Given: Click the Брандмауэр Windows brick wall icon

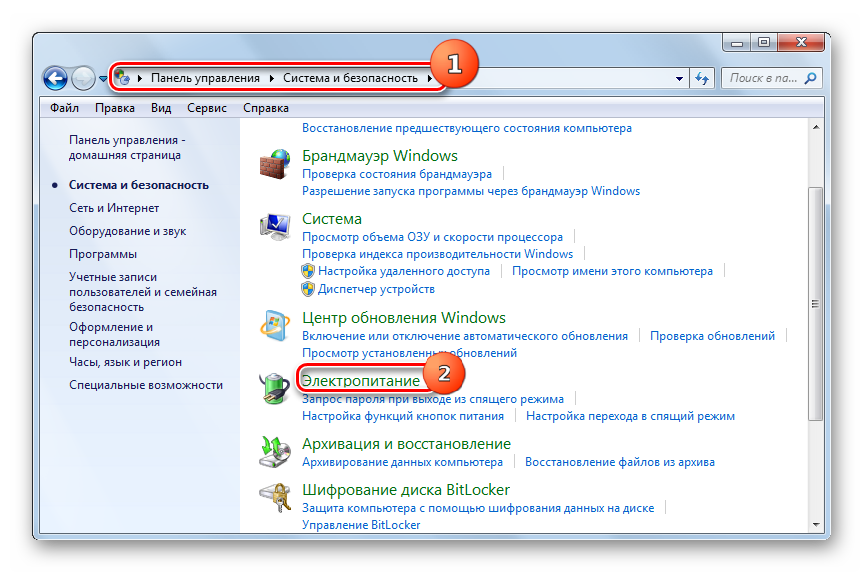Looking at the screenshot, I should coord(275,164).
